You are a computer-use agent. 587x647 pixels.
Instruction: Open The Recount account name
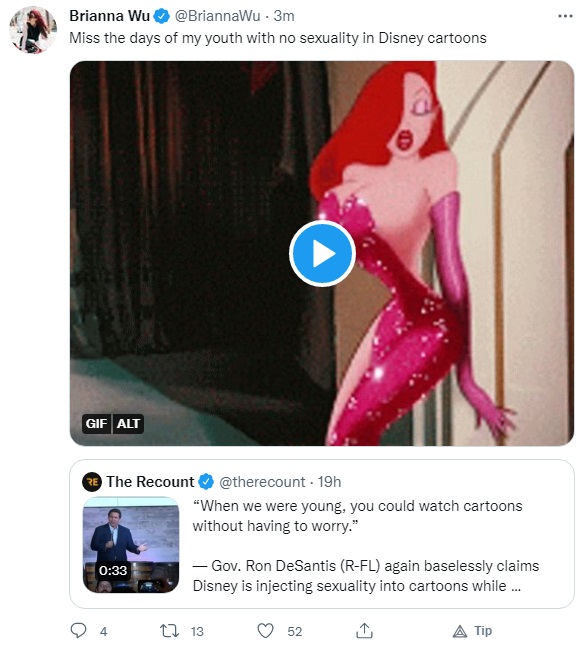click(150, 482)
